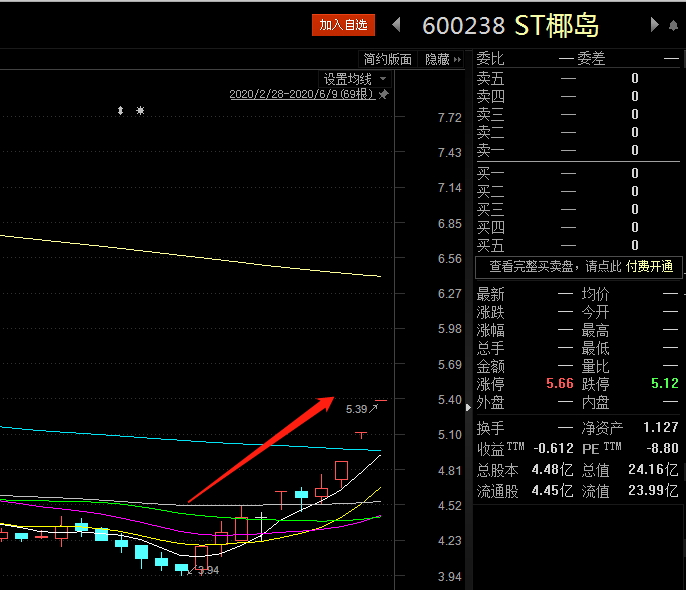Click the 卖五 order row
Viewport: 686px width, 590px height.
pos(578,79)
